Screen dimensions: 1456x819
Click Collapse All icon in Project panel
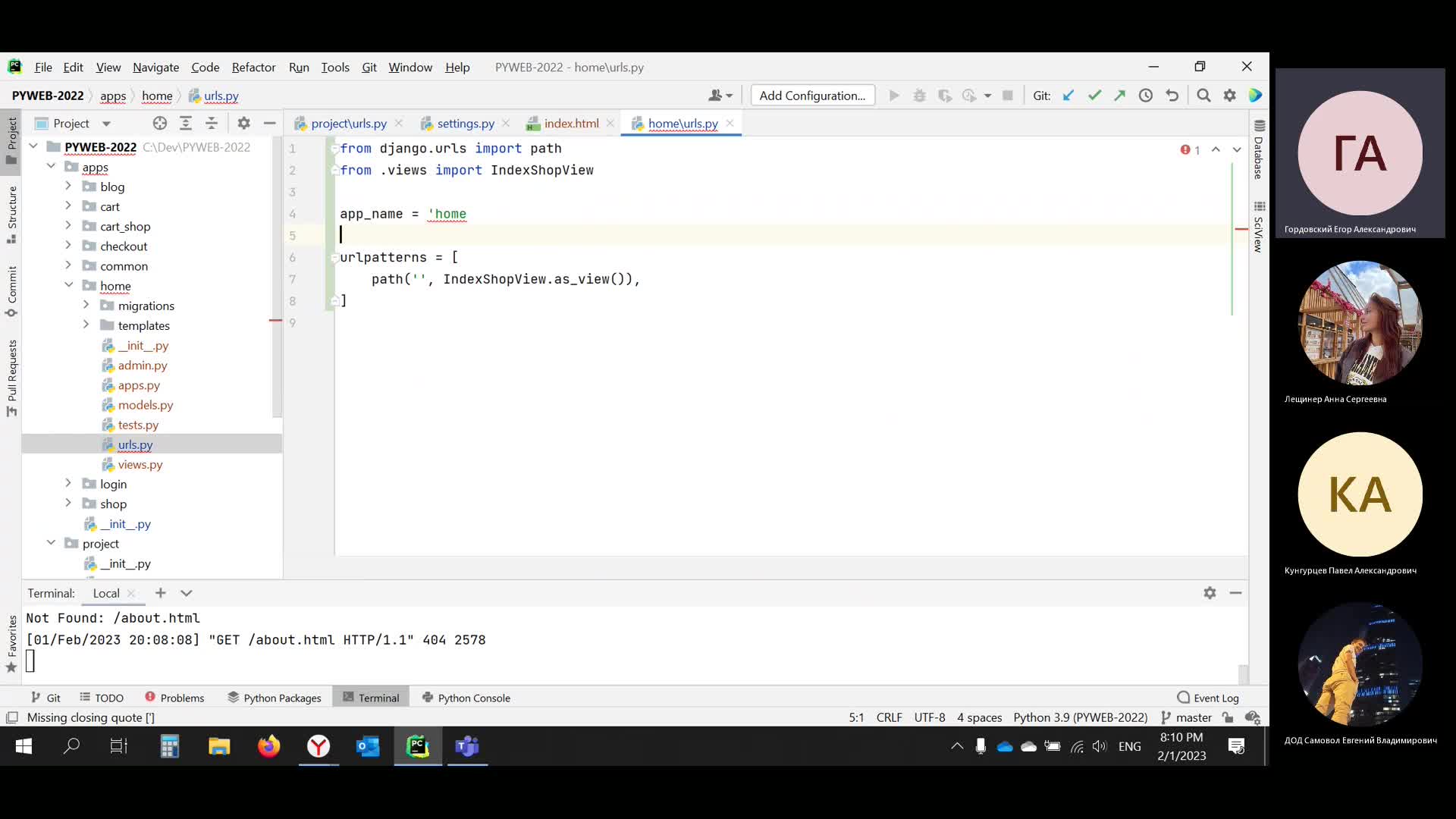click(212, 123)
